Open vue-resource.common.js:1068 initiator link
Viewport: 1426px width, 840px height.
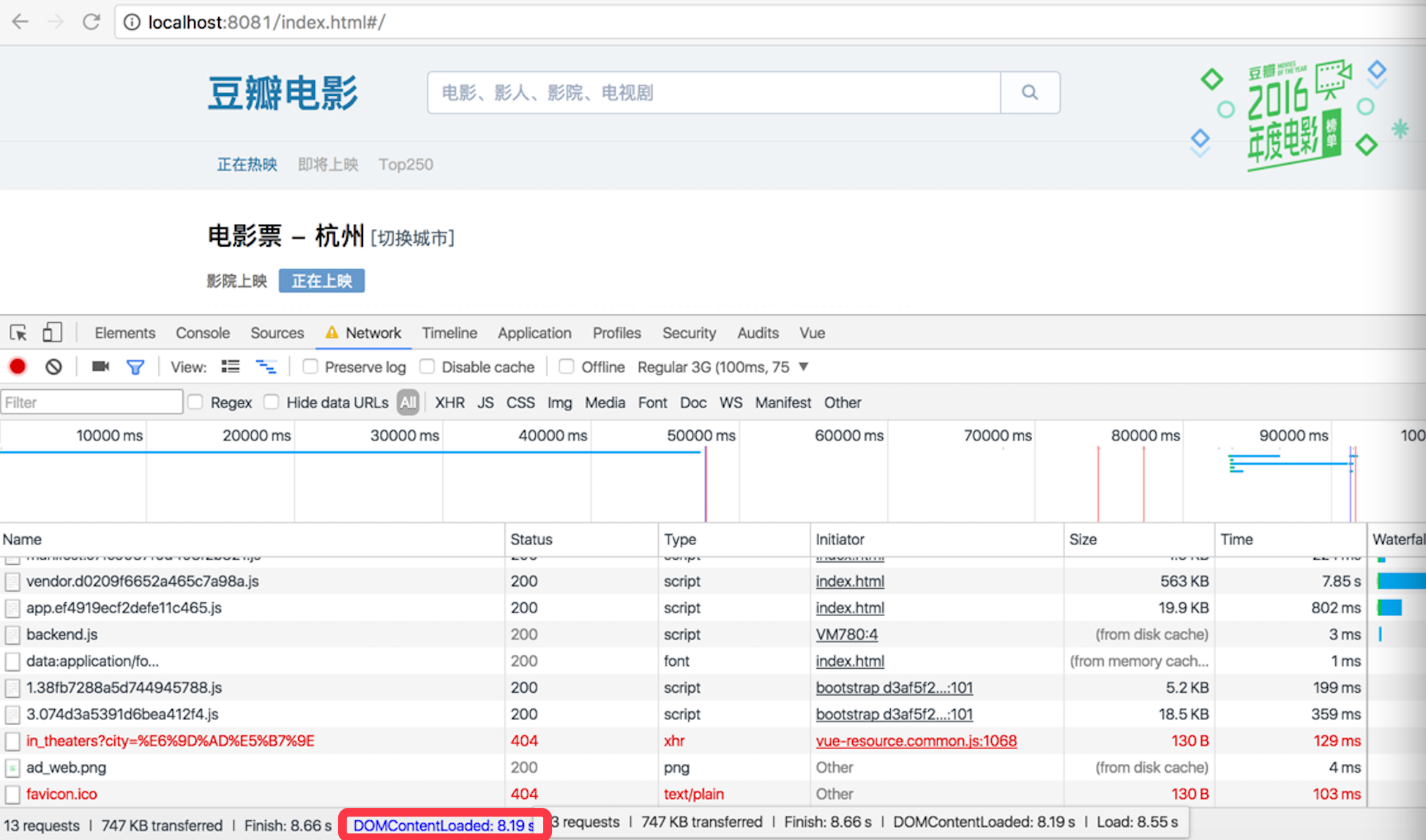pos(916,741)
